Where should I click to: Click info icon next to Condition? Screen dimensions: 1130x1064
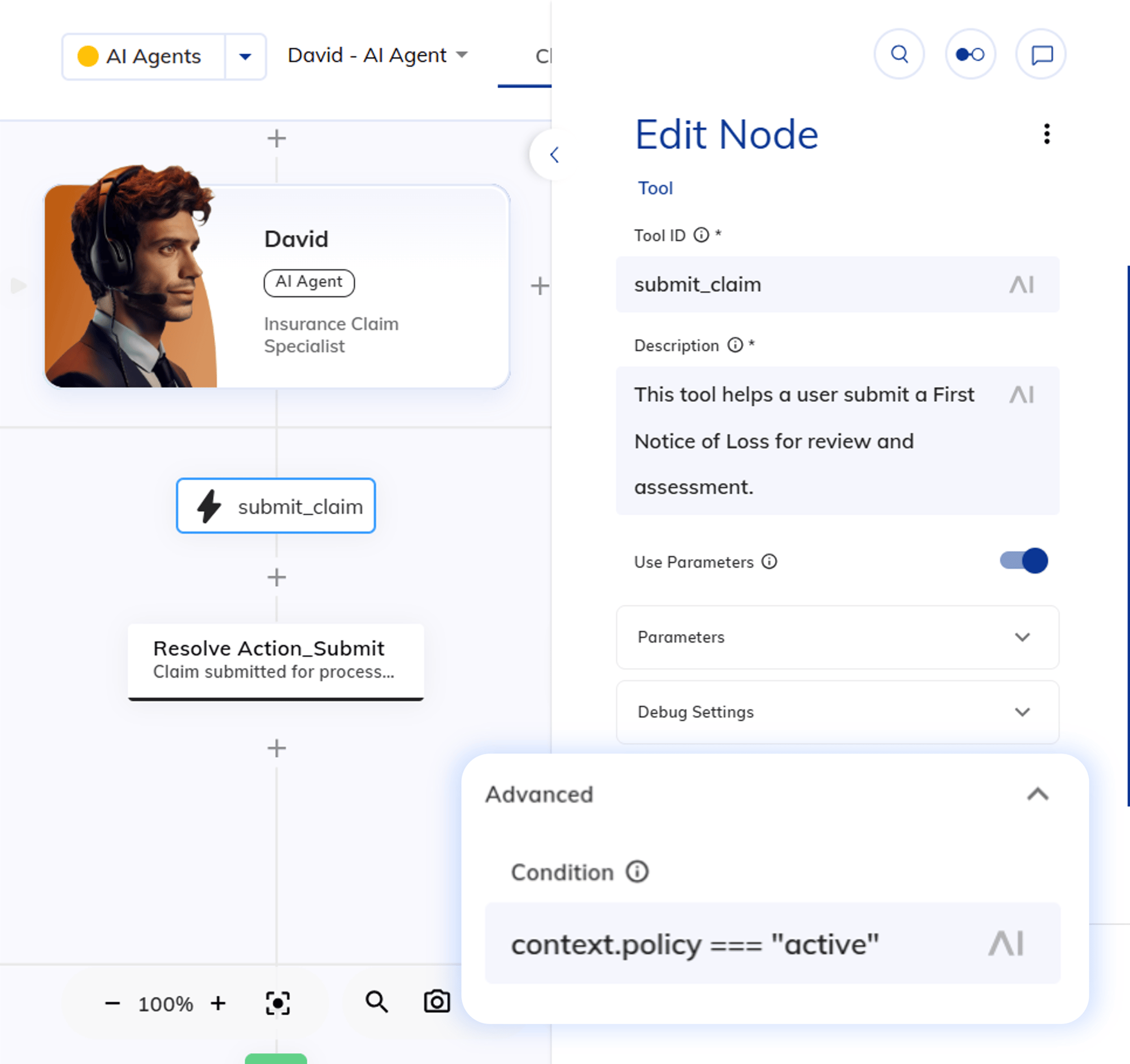tap(637, 871)
